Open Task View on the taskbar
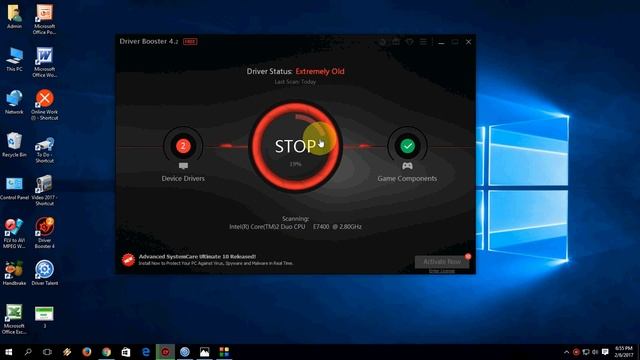640x360 pixels. [x=47, y=352]
